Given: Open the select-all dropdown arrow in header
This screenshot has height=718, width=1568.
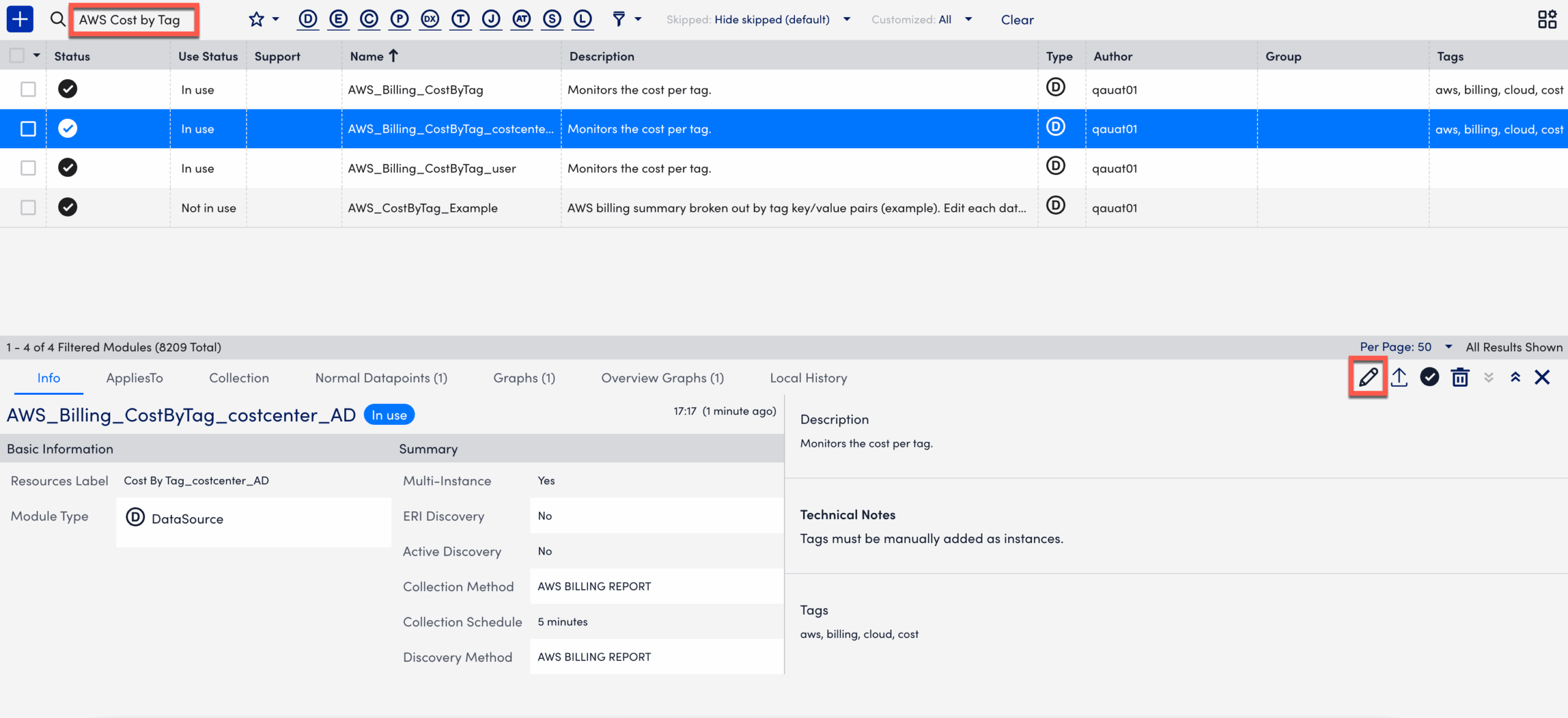Looking at the screenshot, I should pyautogui.click(x=37, y=56).
